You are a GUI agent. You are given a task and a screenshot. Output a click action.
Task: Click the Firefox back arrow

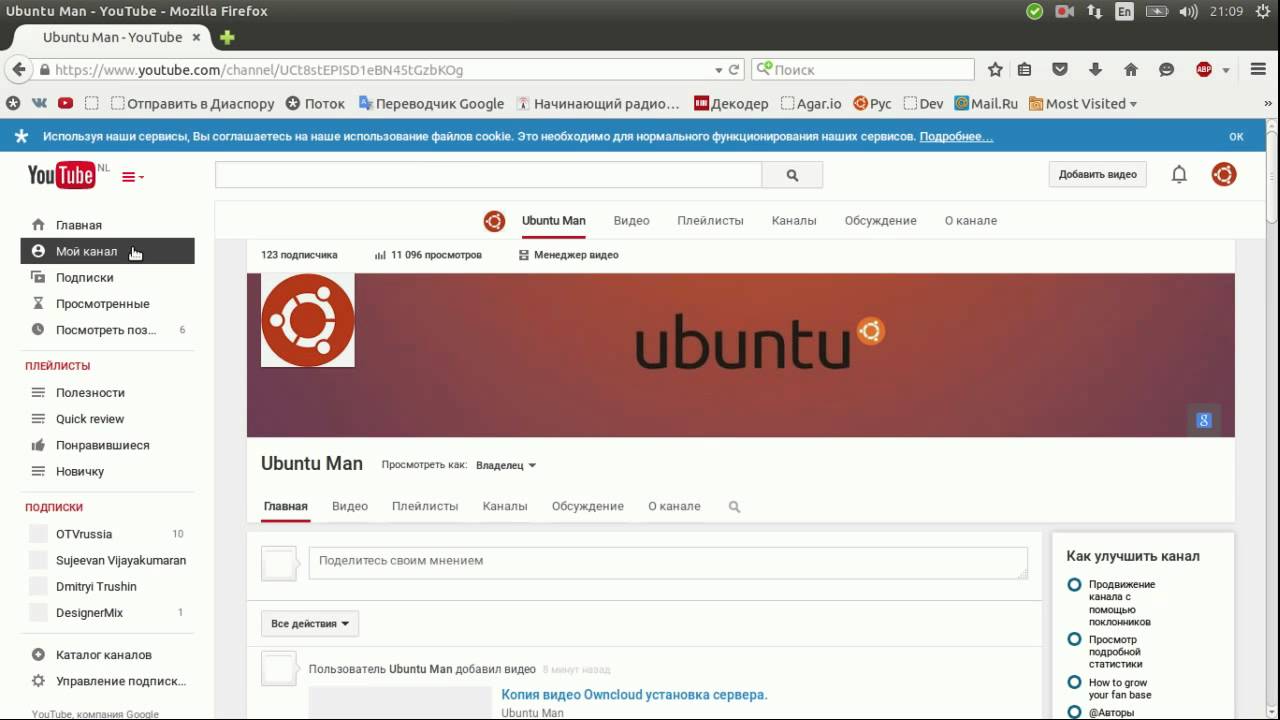(x=18, y=70)
